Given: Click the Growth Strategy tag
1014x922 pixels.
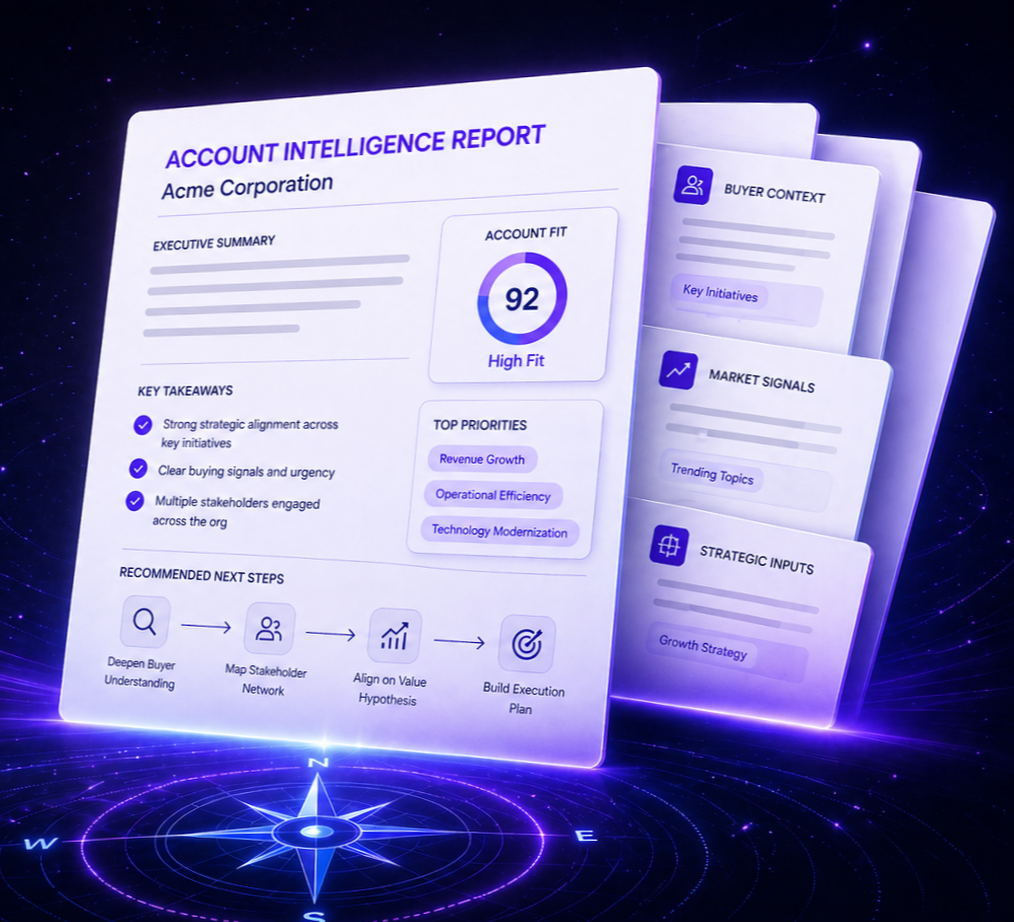Looking at the screenshot, I should (703, 648).
